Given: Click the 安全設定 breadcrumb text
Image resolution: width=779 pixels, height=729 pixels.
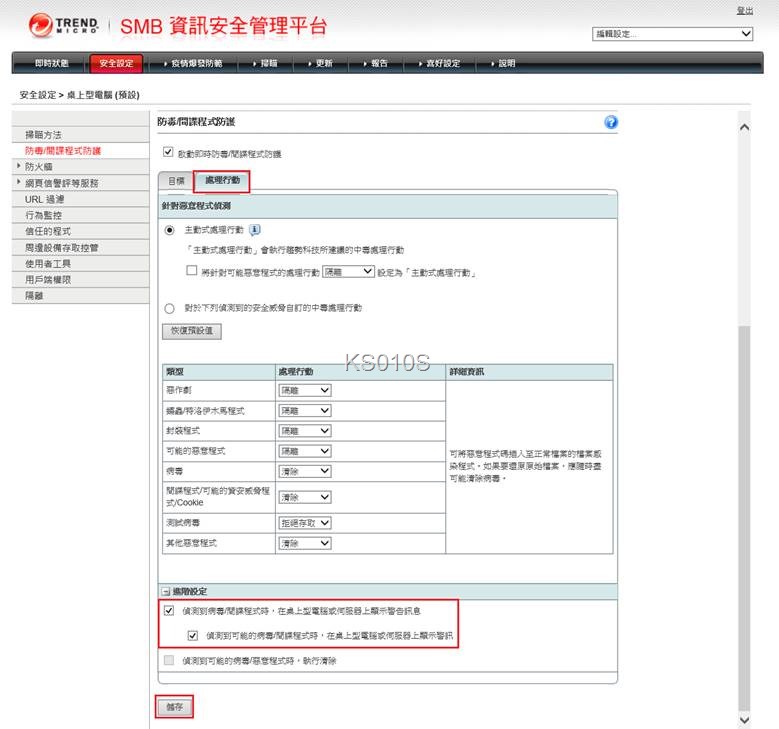Looking at the screenshot, I should (x=38, y=95).
